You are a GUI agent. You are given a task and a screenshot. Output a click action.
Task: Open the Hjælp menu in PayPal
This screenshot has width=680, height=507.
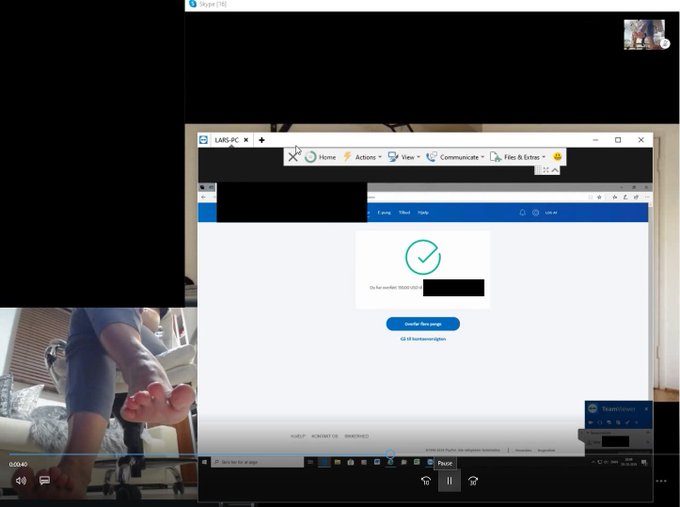point(423,213)
